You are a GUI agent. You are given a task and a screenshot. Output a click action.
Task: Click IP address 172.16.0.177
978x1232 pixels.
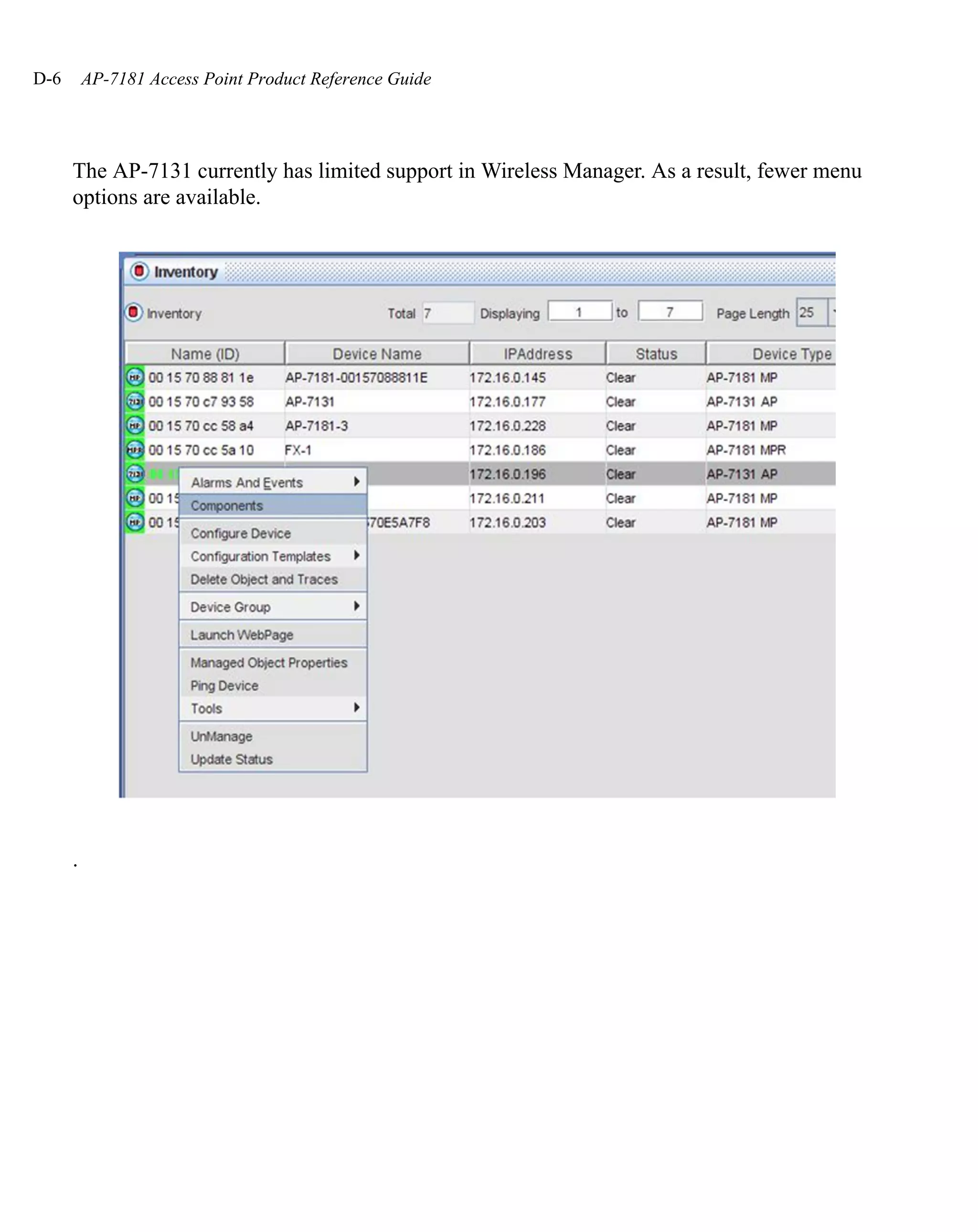click(507, 402)
